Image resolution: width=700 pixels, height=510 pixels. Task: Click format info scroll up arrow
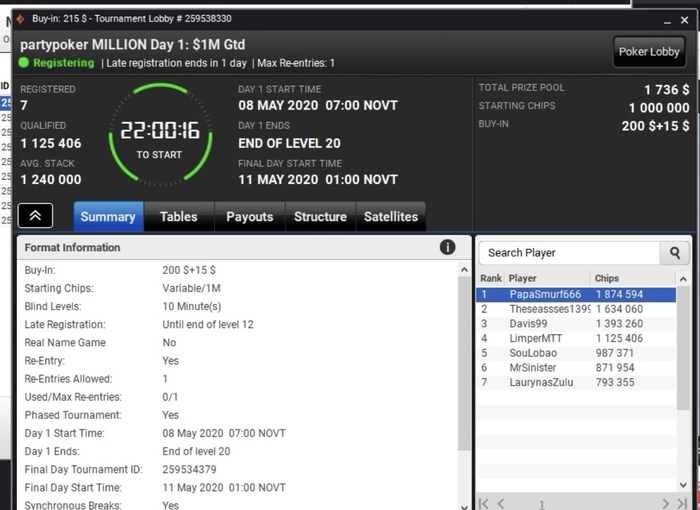click(x=464, y=270)
